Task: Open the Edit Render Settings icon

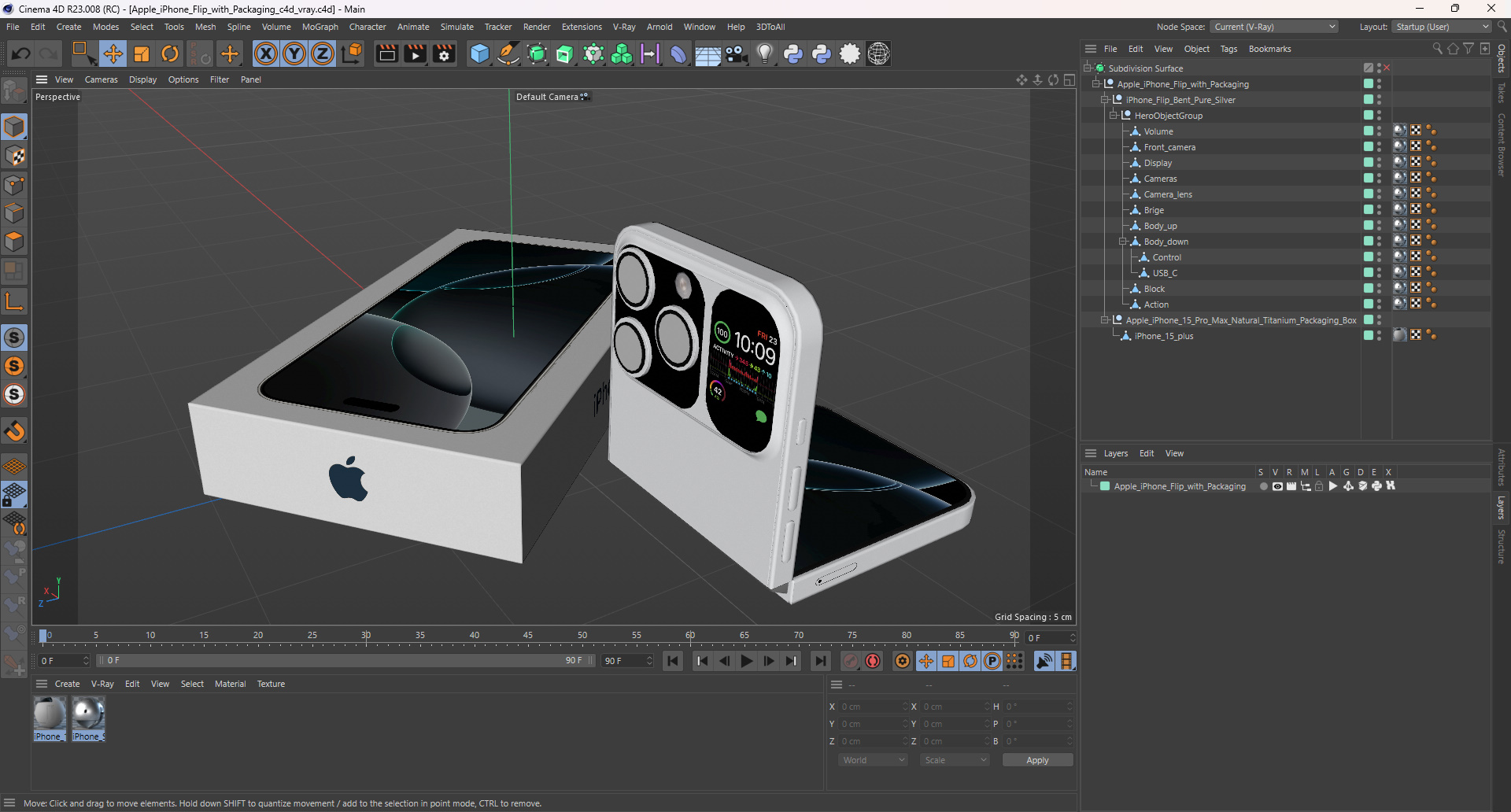Action: [444, 54]
